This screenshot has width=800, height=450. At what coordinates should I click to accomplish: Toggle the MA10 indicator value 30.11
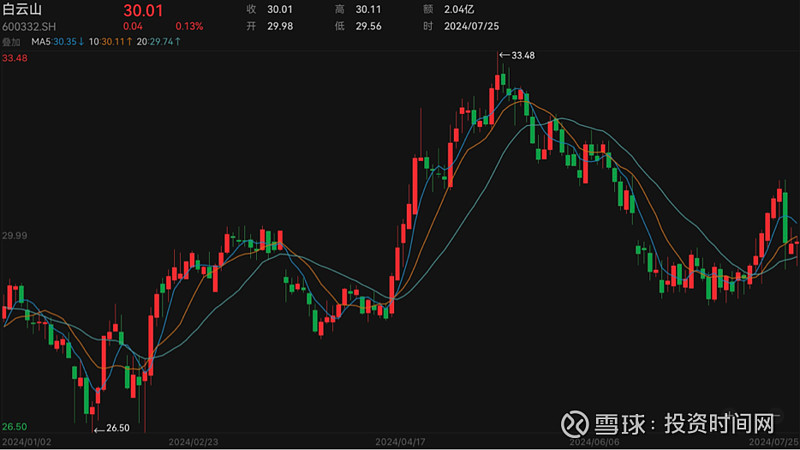[x=110, y=42]
